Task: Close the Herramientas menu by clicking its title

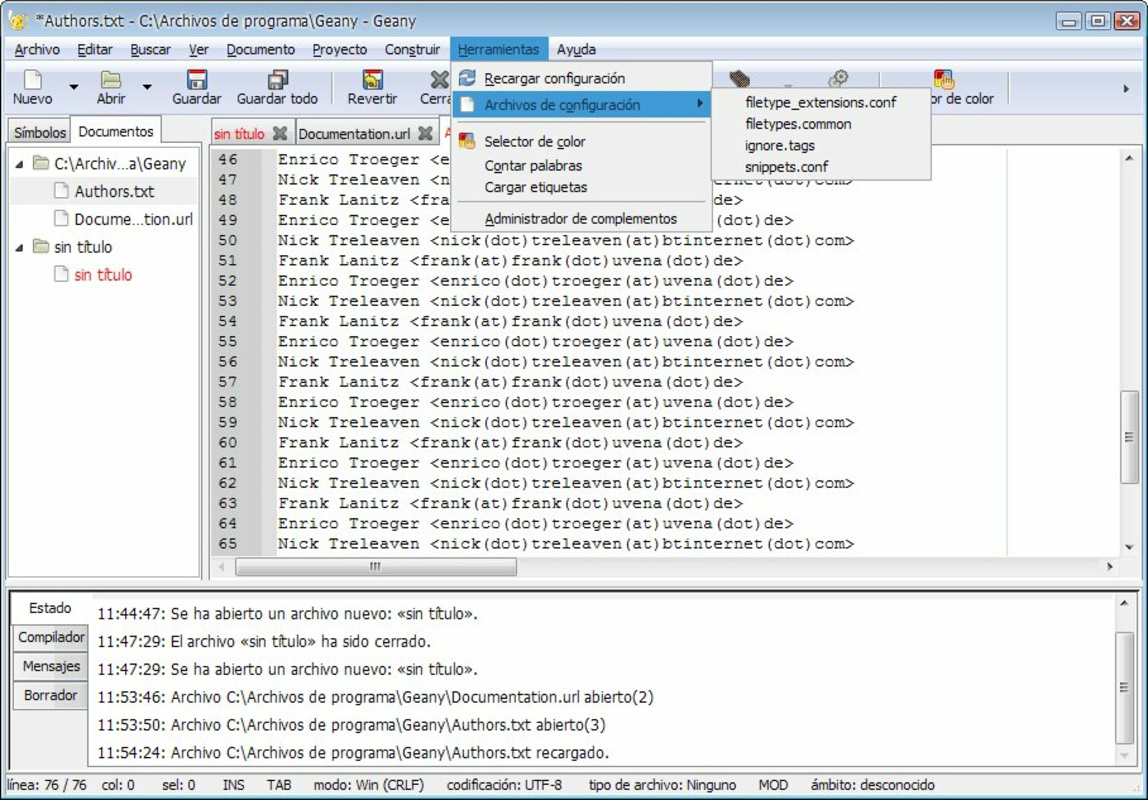Action: (x=499, y=50)
